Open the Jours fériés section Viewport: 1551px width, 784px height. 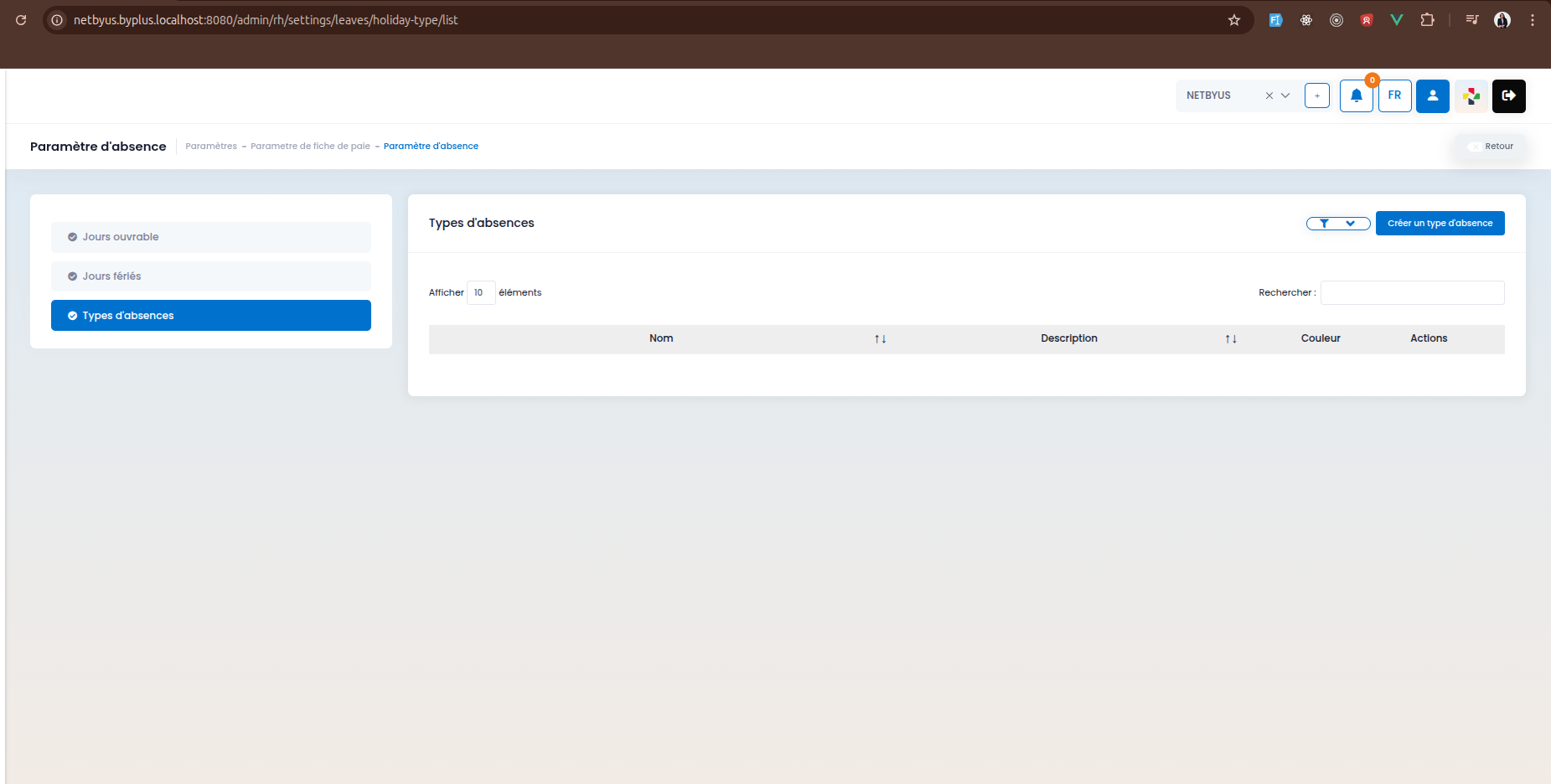[x=210, y=276]
